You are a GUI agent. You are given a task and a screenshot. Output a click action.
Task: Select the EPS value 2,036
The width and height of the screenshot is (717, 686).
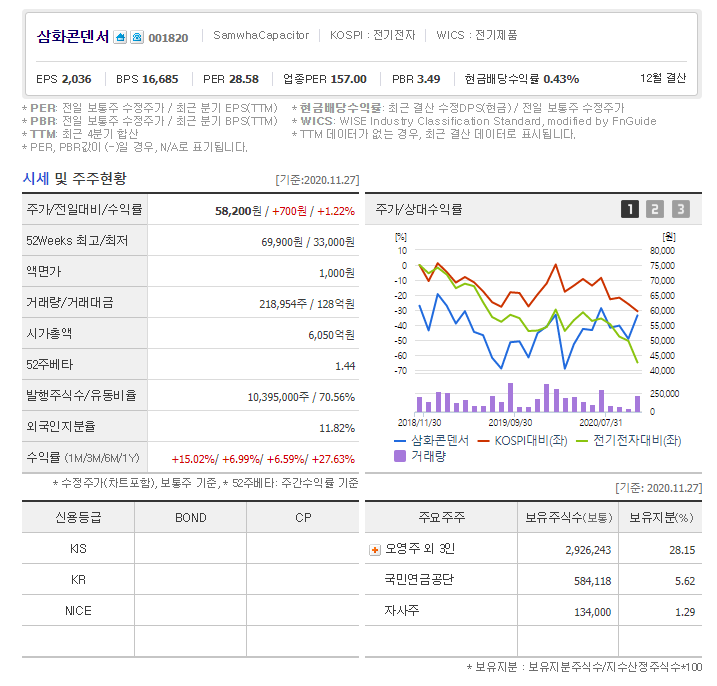(76, 79)
